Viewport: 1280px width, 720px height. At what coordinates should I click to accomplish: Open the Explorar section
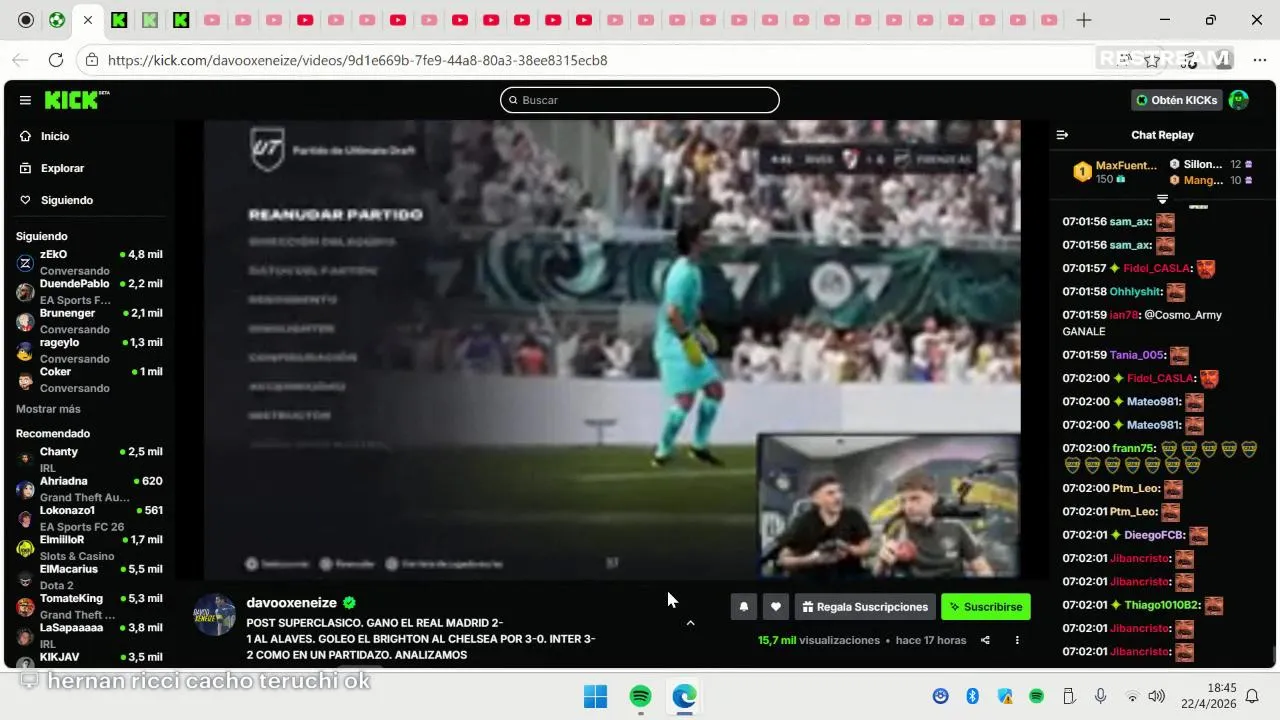pos(62,168)
